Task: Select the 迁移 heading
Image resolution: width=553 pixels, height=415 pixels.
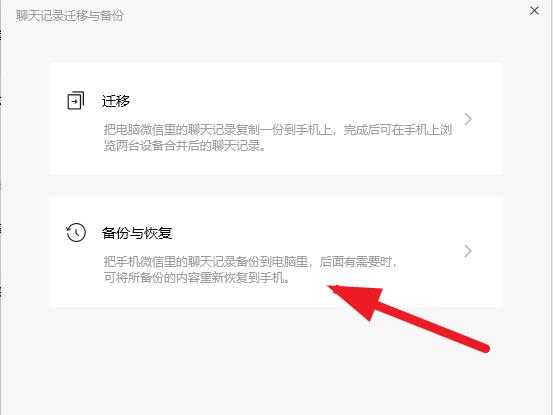Action: click(116, 101)
